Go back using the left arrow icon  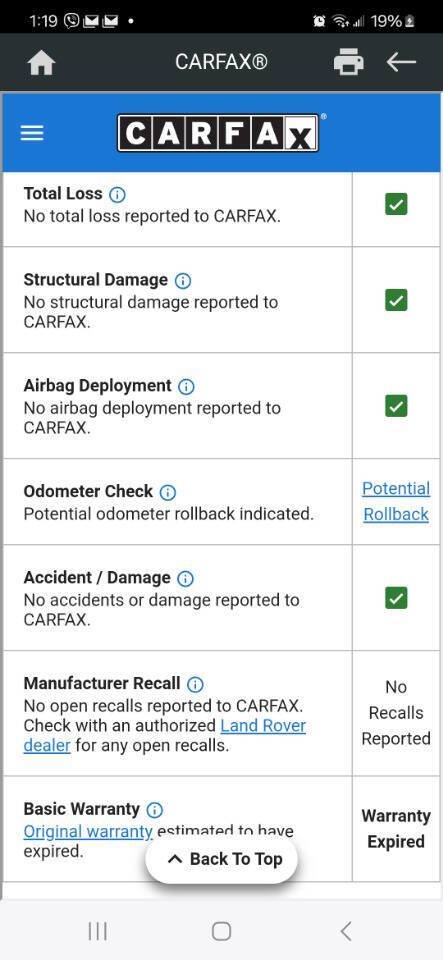[401, 62]
